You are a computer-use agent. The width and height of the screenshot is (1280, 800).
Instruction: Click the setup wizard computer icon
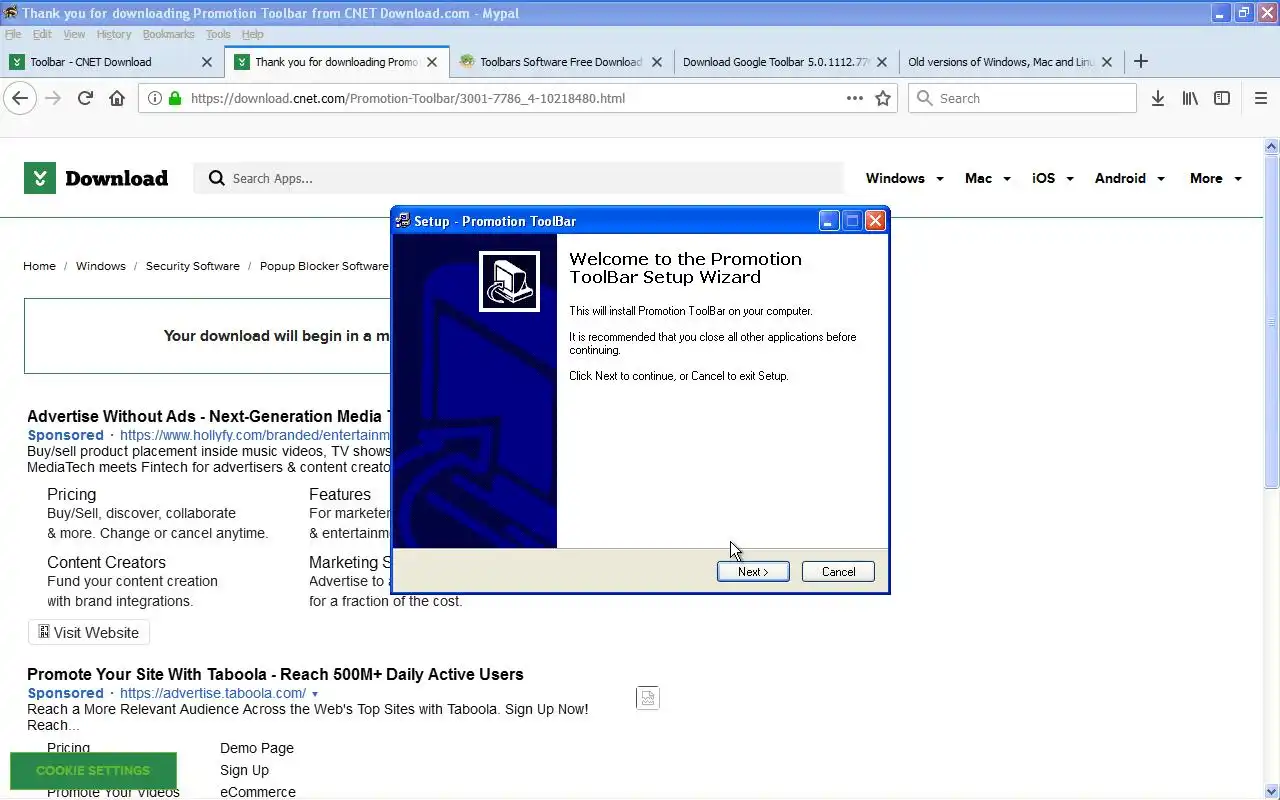(x=509, y=281)
